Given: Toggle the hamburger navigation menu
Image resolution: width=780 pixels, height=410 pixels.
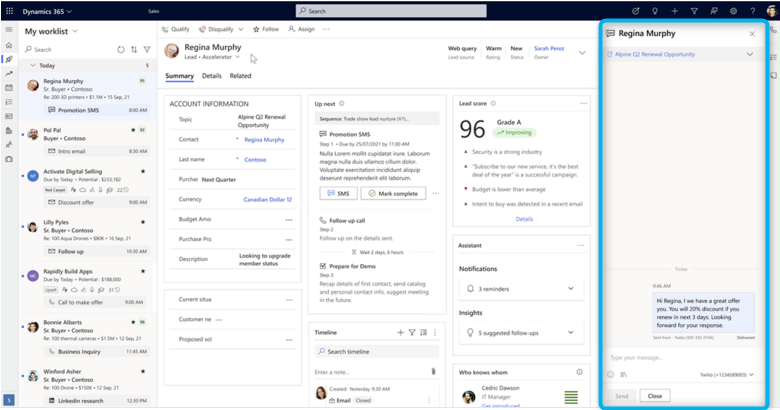Looking at the screenshot, I should click(x=8, y=30).
